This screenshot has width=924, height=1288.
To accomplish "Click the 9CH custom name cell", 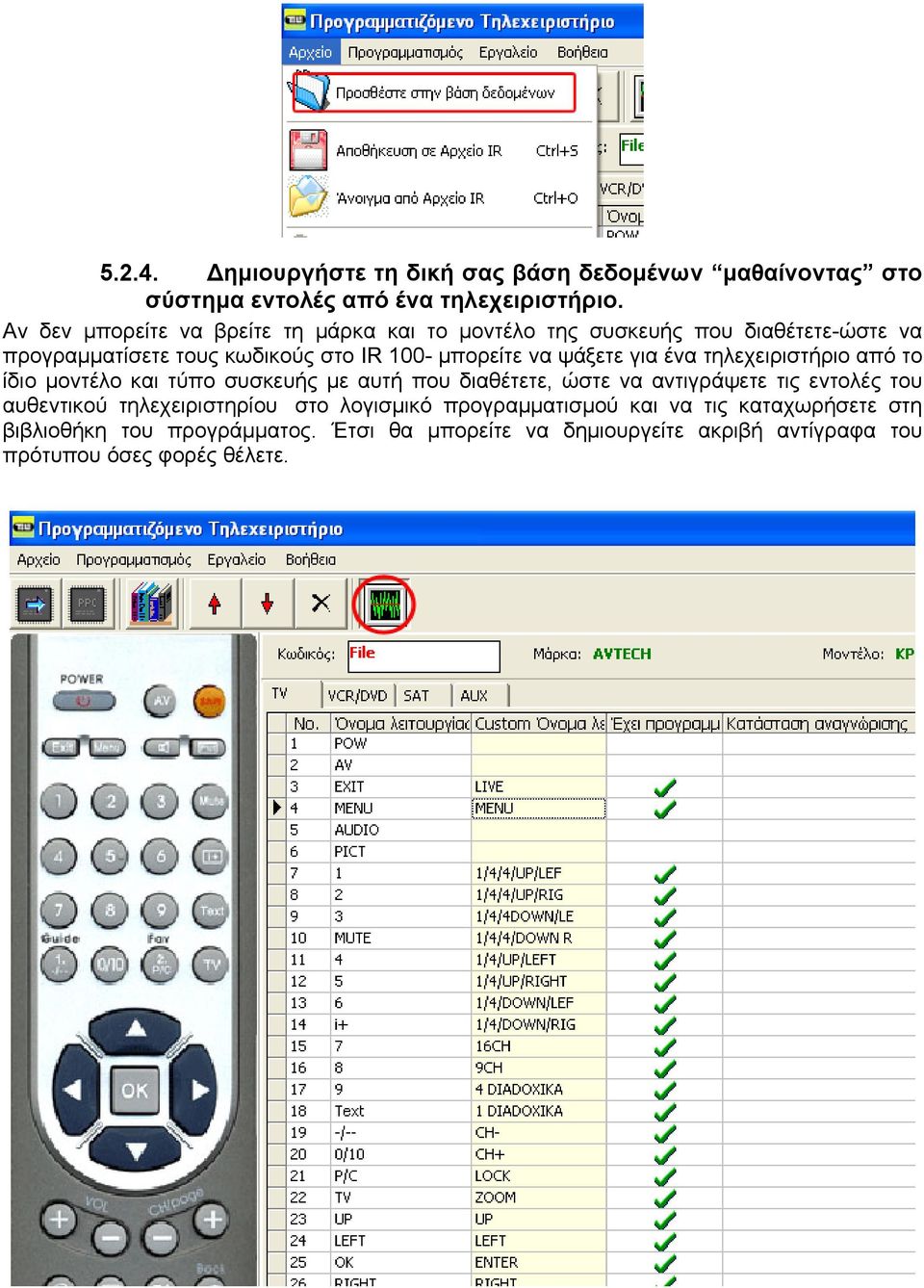I will [x=539, y=1068].
